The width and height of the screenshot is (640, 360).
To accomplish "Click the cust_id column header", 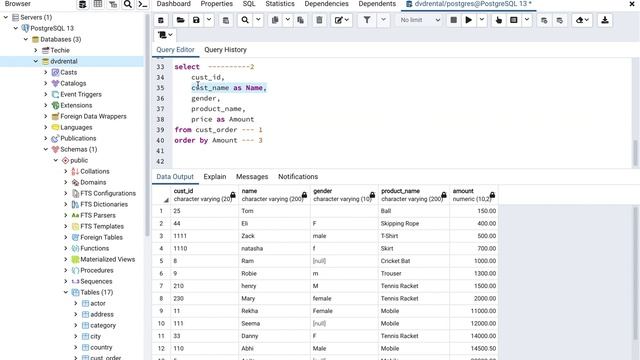I will click(205, 195).
